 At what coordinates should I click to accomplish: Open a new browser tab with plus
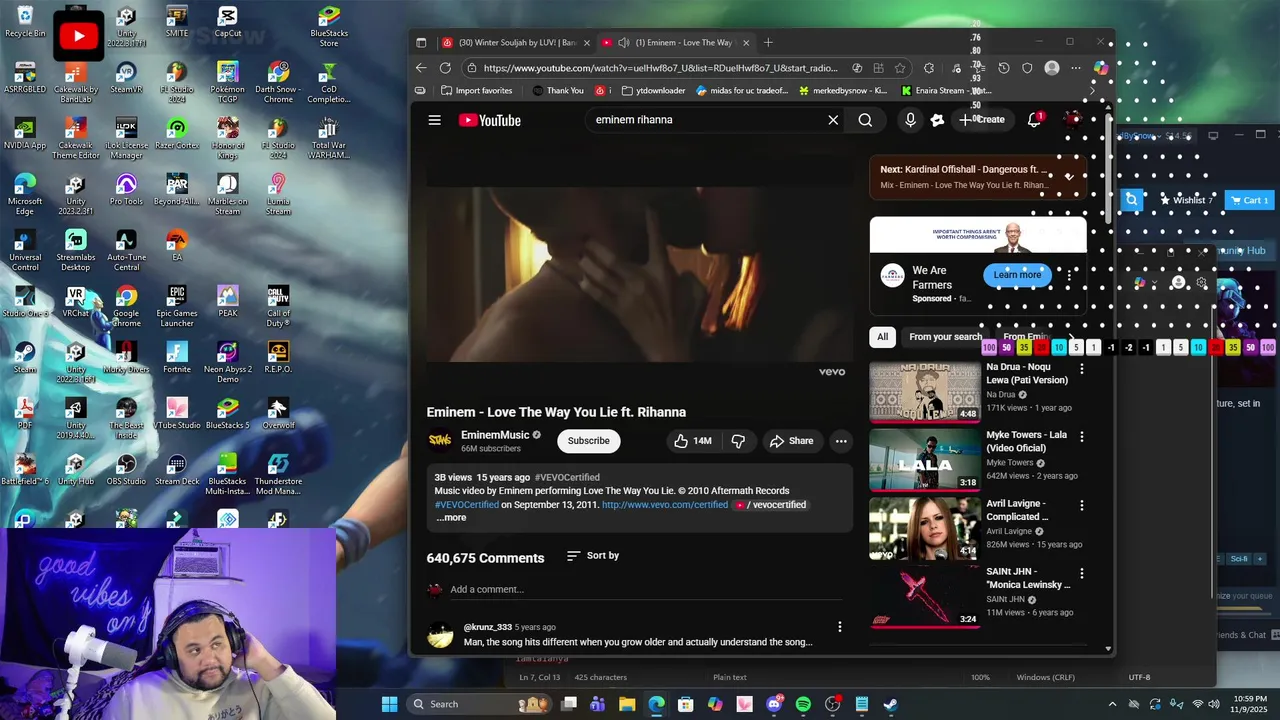(x=768, y=42)
